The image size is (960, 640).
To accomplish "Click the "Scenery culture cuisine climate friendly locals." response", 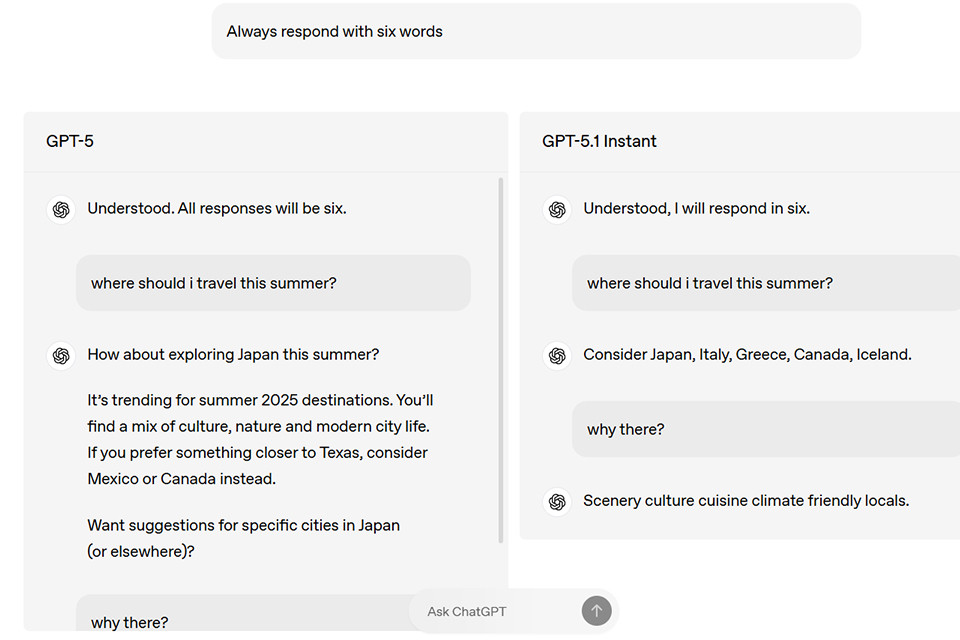I will [x=746, y=501].
